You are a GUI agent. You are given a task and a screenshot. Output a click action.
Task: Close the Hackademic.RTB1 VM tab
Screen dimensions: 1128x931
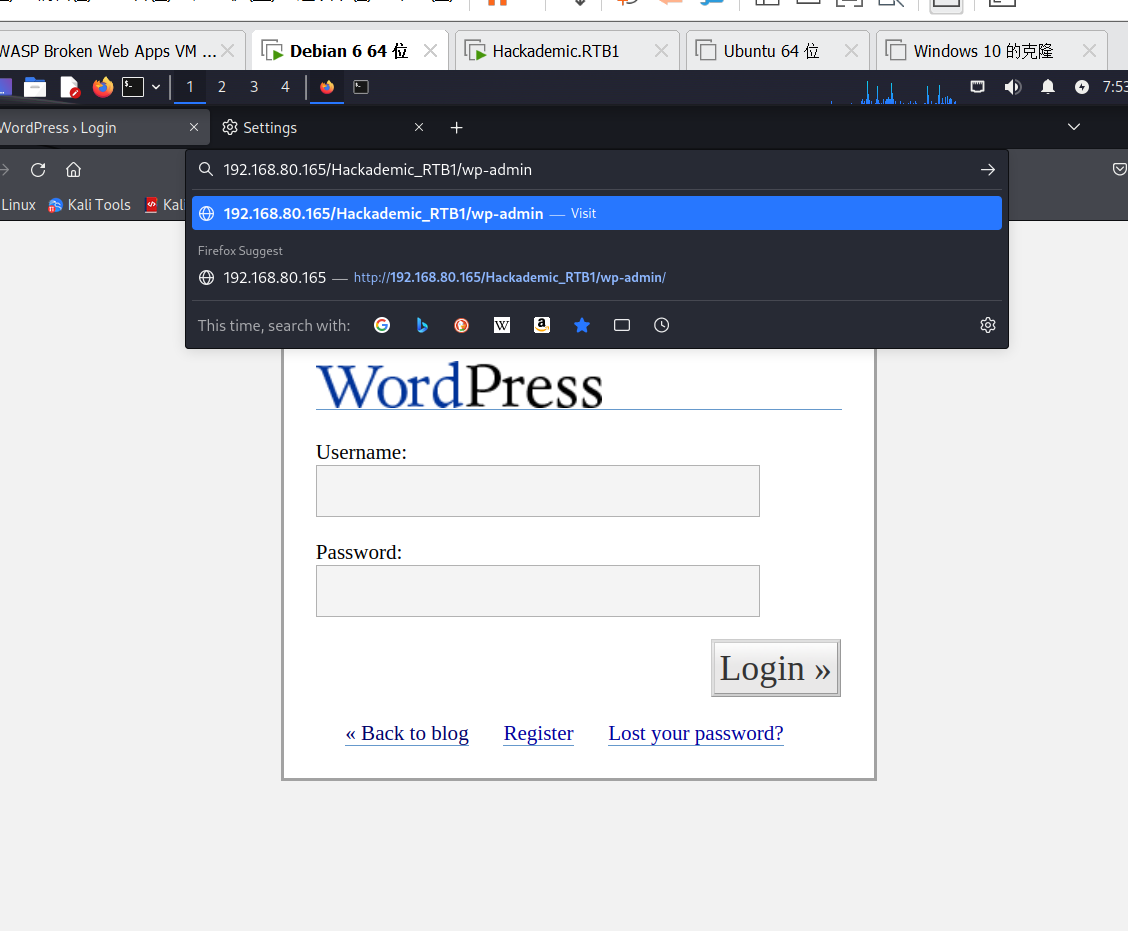(661, 51)
